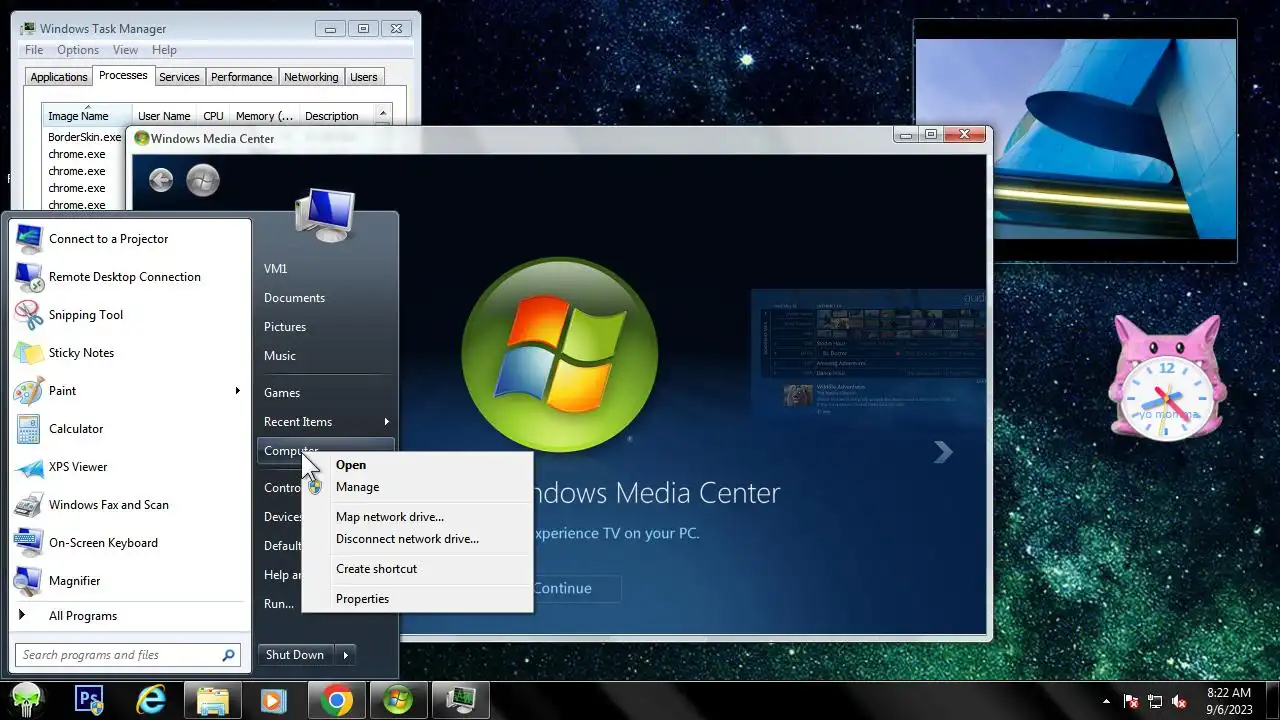Select Disconnect network drive... option
1280x720 pixels.
[x=407, y=539]
